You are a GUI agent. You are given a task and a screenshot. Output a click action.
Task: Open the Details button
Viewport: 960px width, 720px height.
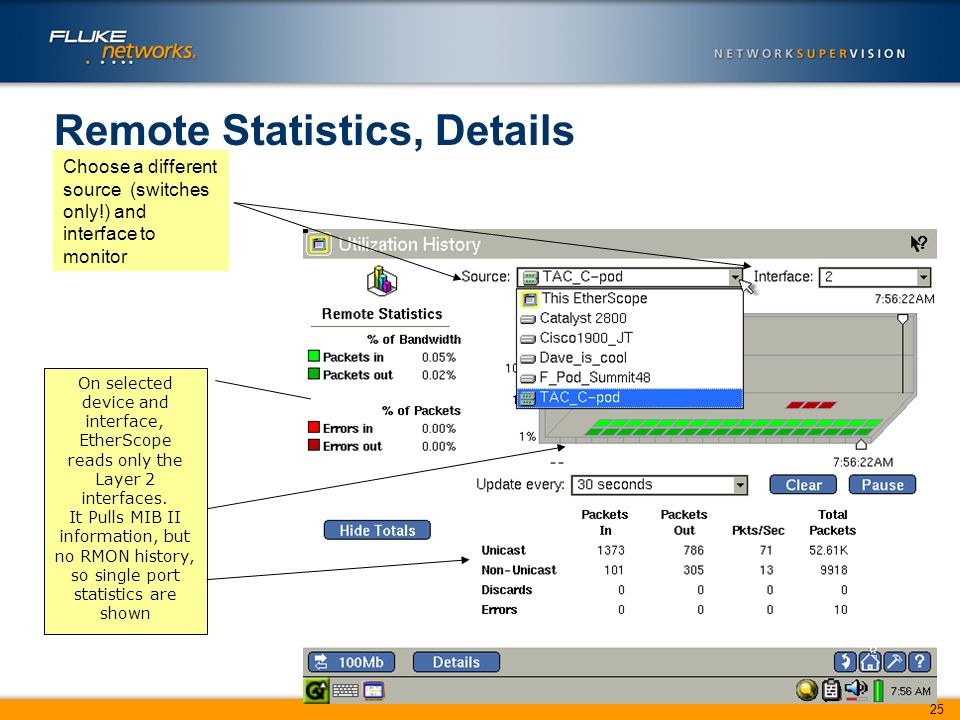(456, 662)
